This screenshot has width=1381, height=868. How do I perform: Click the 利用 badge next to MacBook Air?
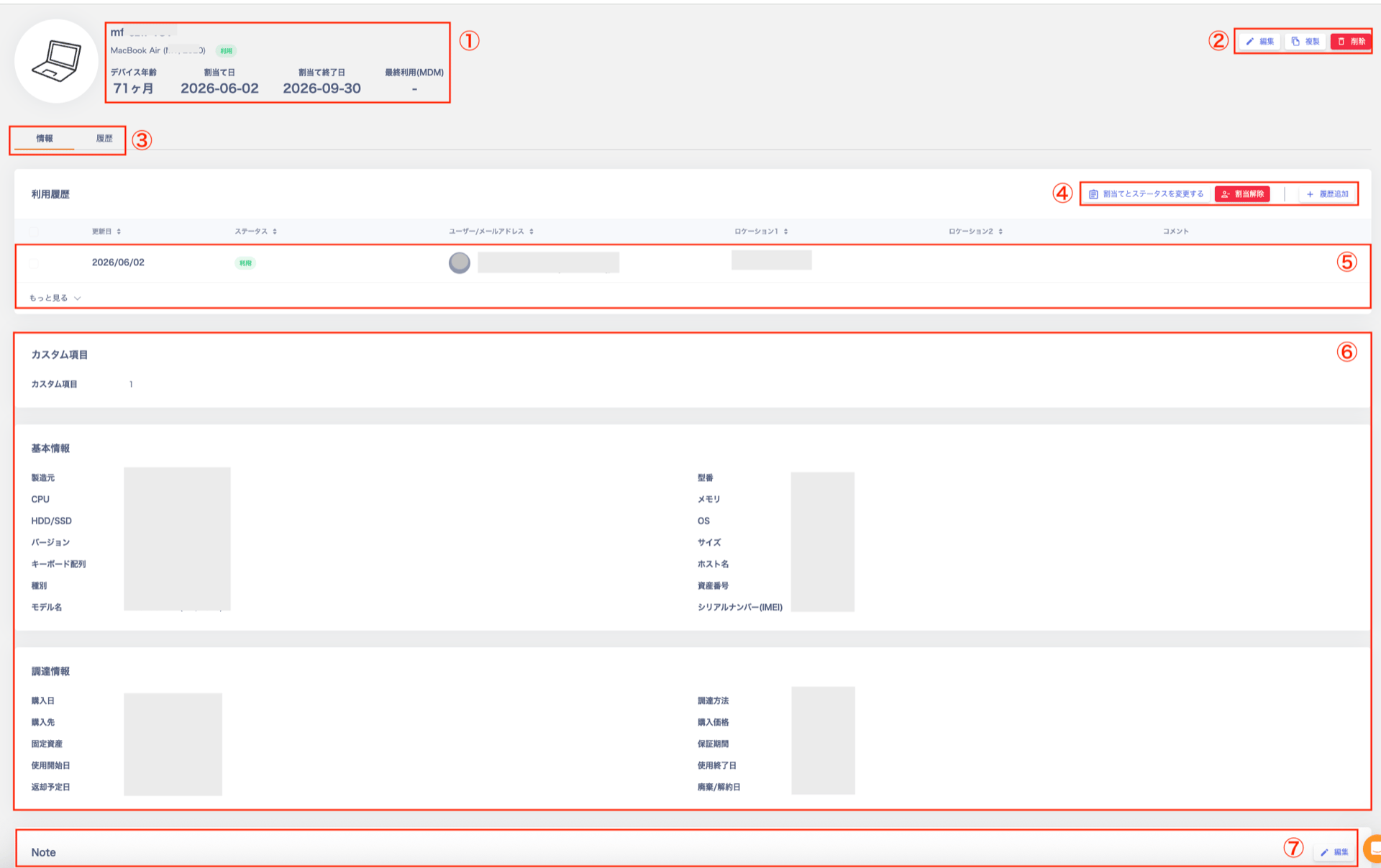[x=226, y=51]
